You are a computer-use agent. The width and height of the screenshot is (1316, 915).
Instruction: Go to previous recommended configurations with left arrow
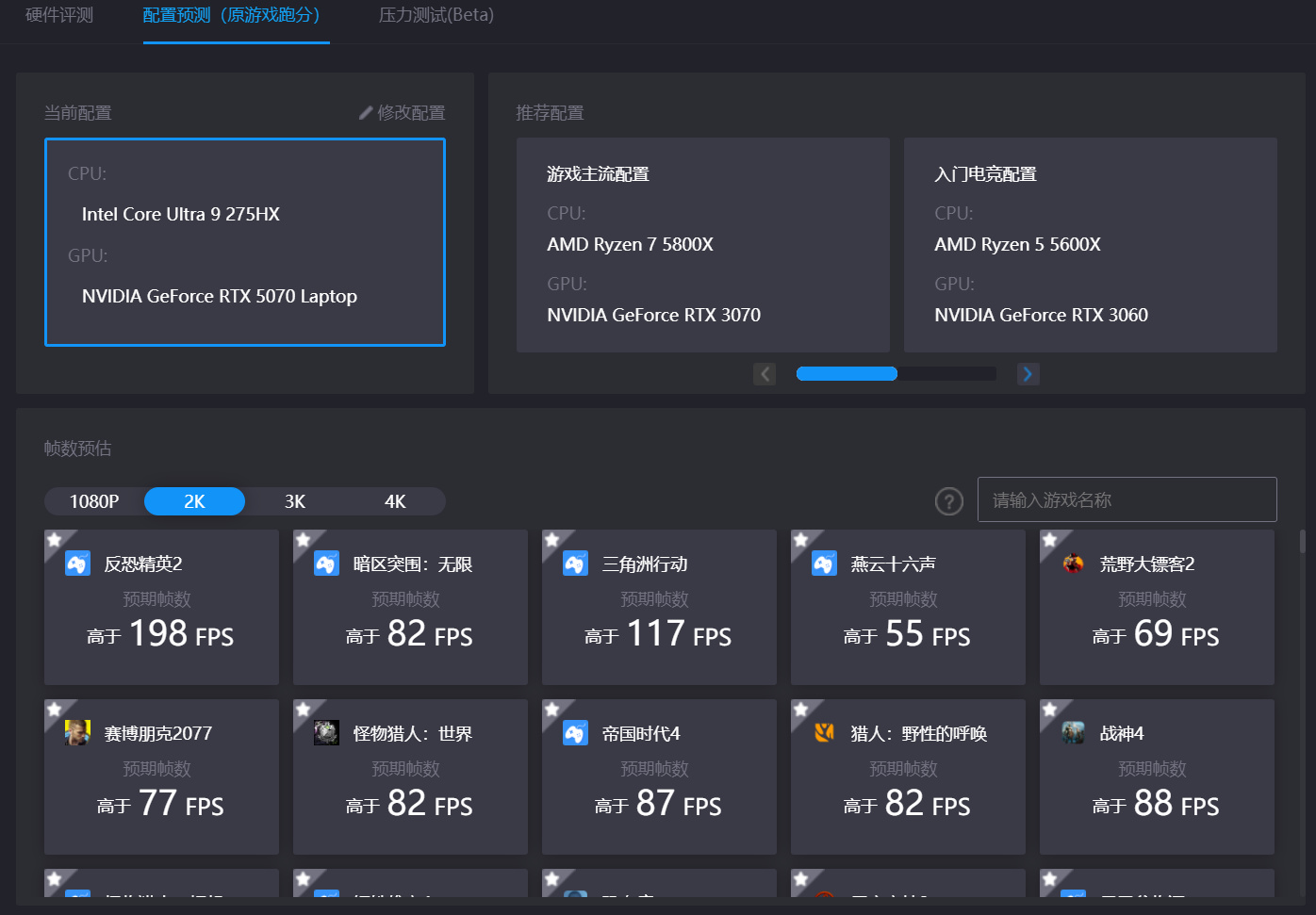click(765, 374)
